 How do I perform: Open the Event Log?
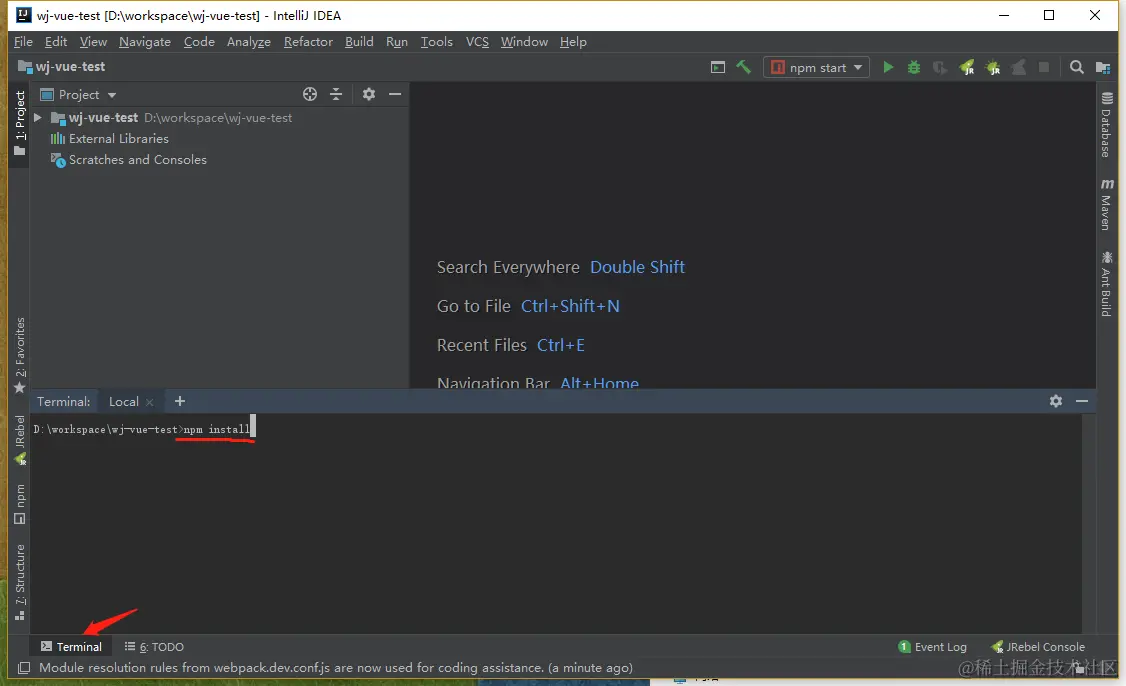[933, 646]
